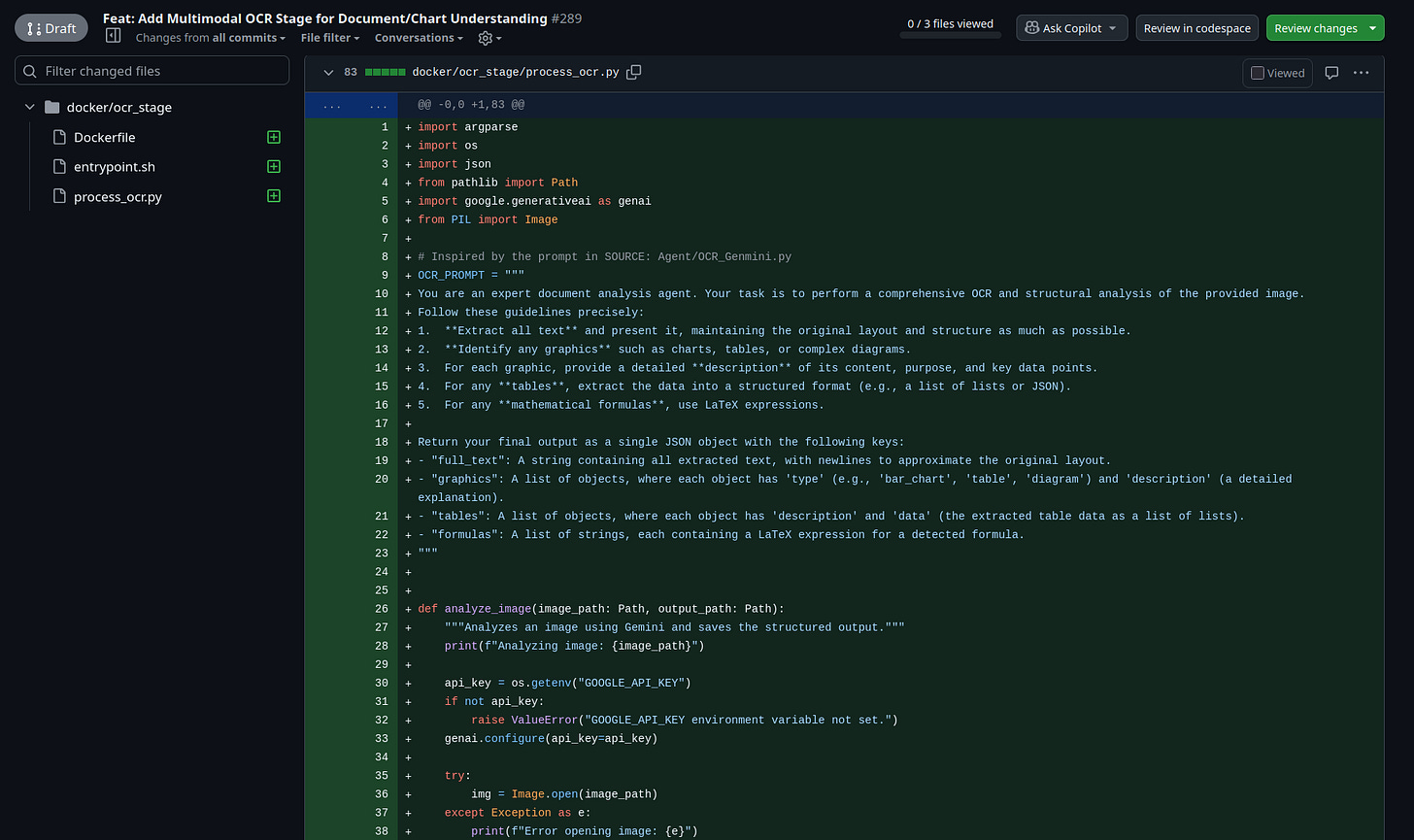1414x840 pixels.
Task: Click the '0 / 3 files viewed' text
Action: [x=950, y=23]
